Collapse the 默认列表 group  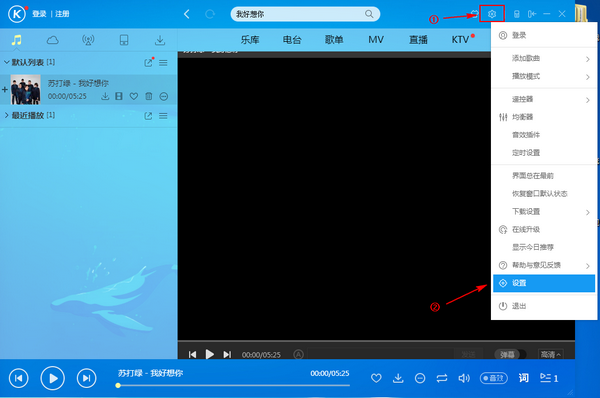pos(7,62)
